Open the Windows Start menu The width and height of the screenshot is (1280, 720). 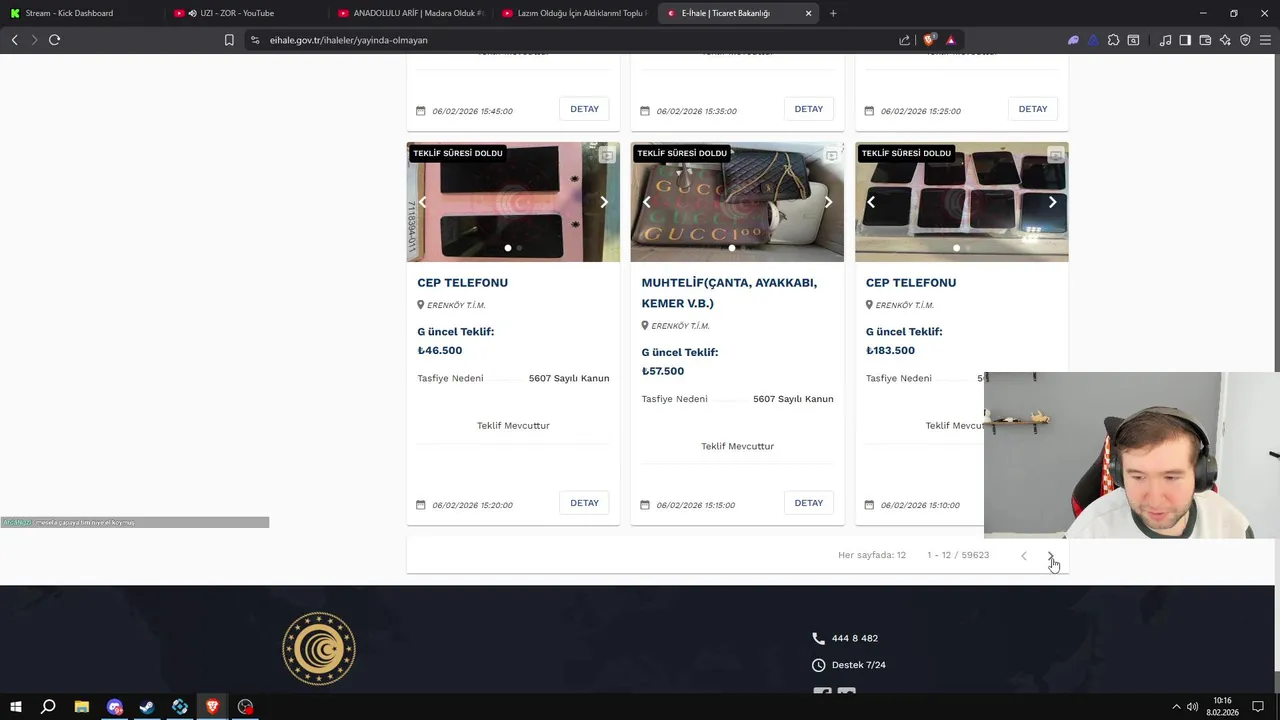16,707
